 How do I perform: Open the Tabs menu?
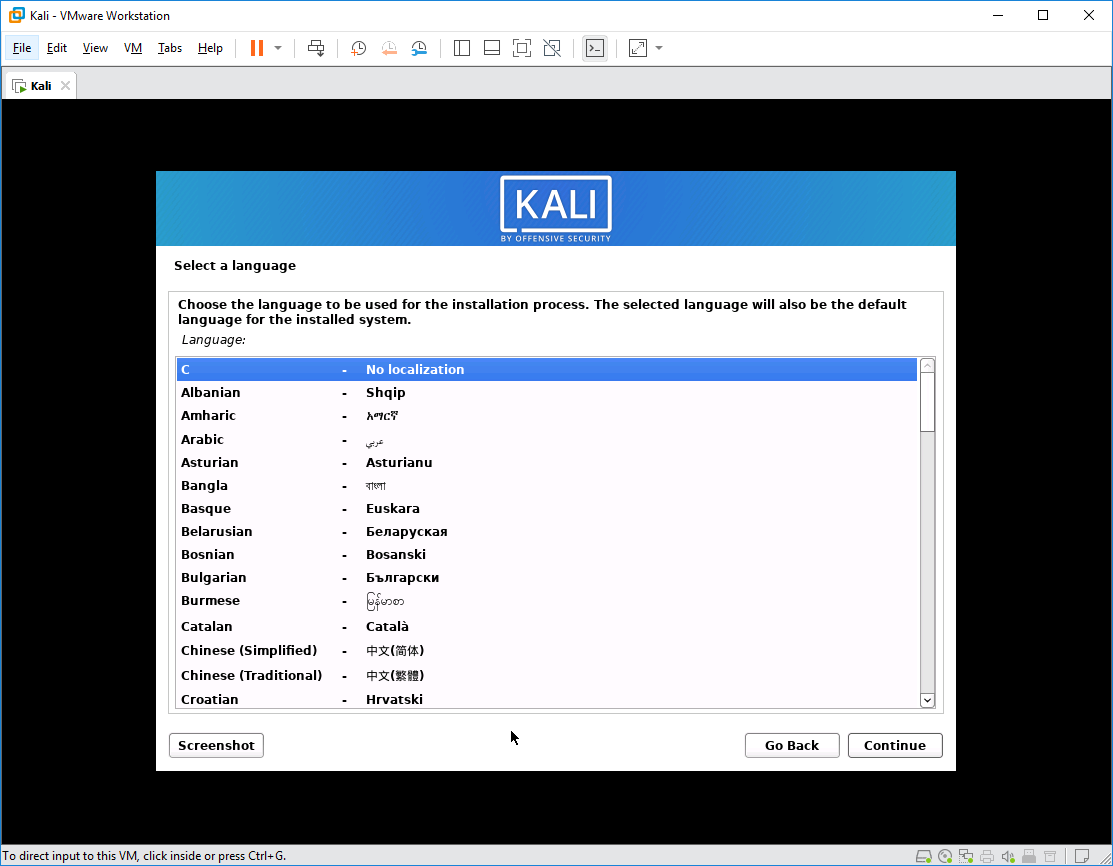(x=170, y=48)
